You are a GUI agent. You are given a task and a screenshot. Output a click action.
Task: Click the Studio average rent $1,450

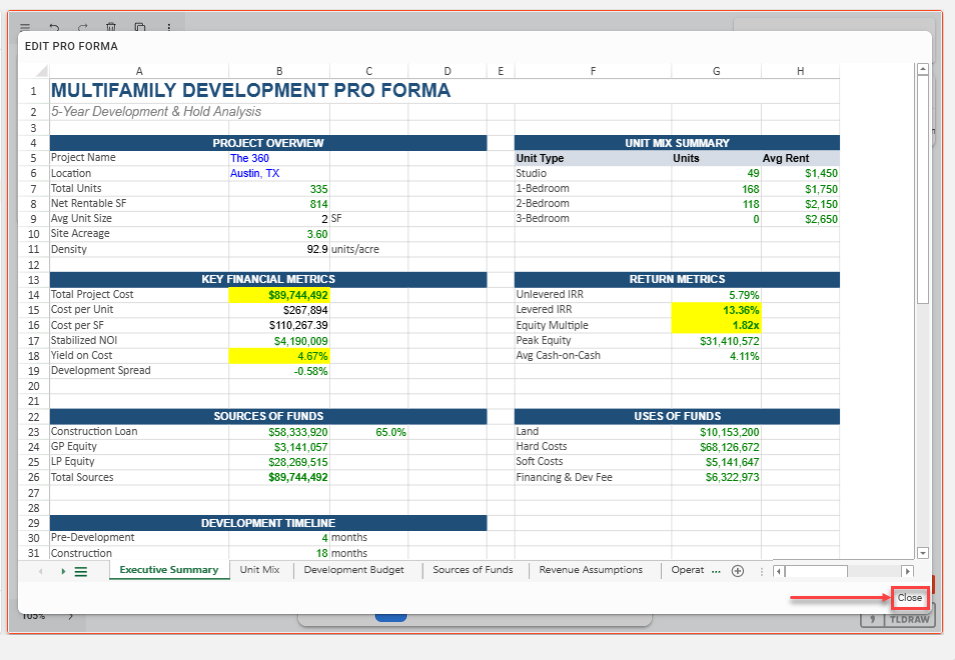point(800,174)
